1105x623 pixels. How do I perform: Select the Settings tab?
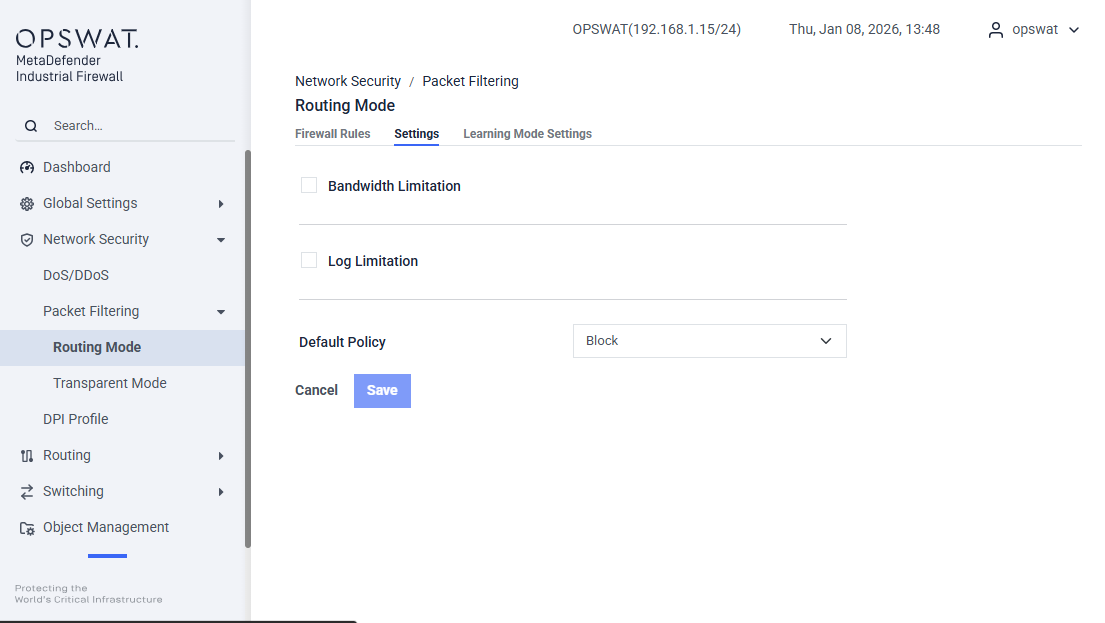point(416,134)
